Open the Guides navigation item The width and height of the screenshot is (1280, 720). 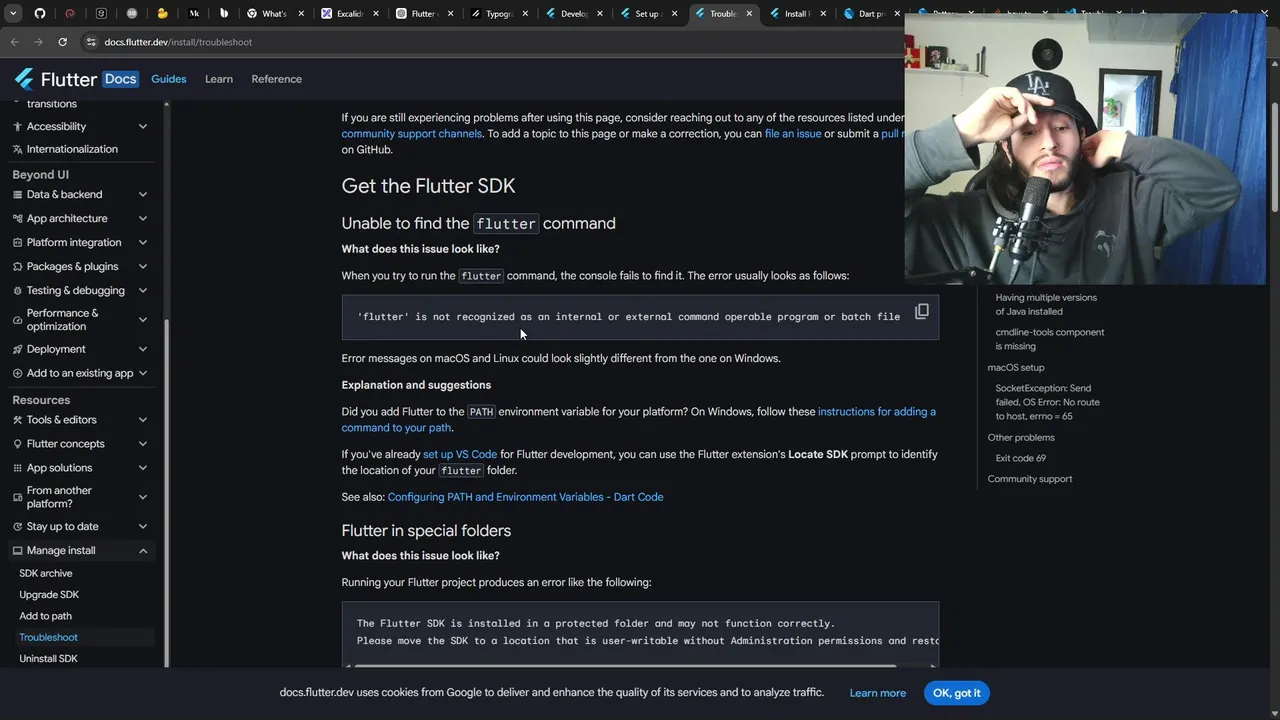tap(169, 79)
